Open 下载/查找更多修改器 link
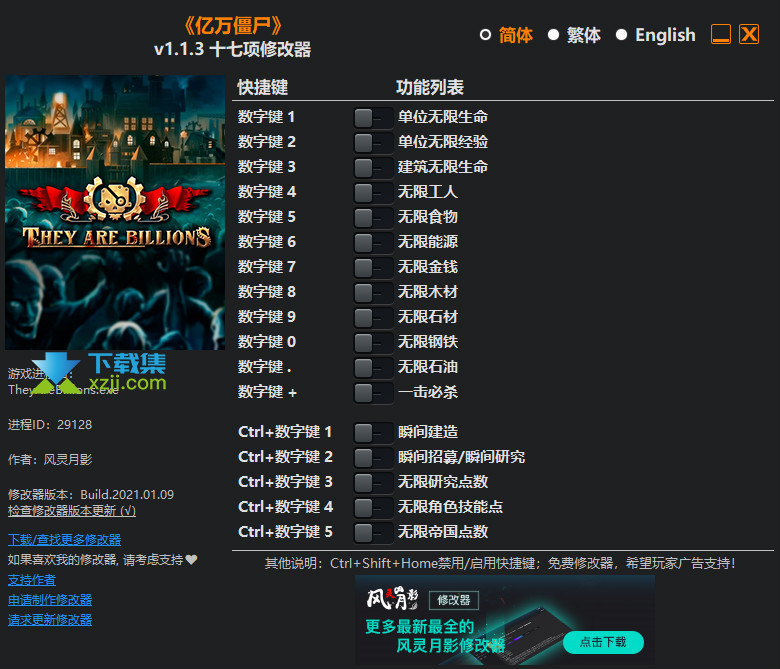 coord(64,540)
